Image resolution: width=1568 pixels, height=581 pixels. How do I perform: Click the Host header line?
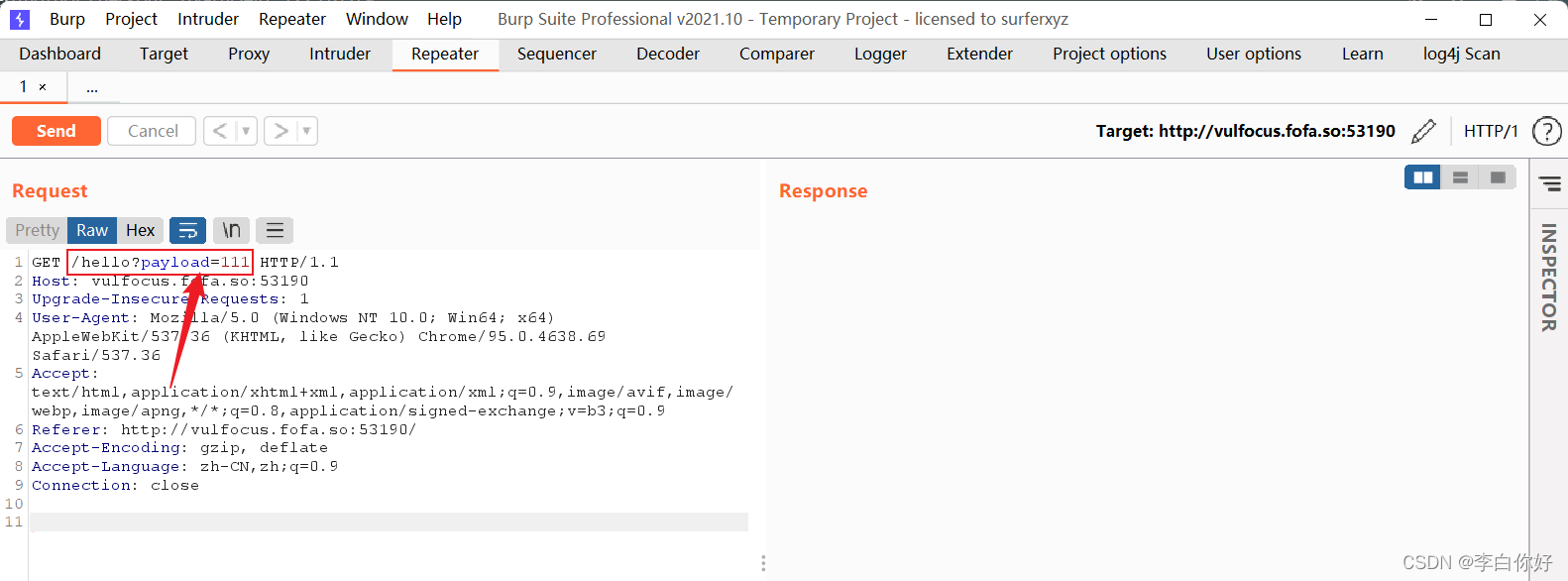click(170, 281)
